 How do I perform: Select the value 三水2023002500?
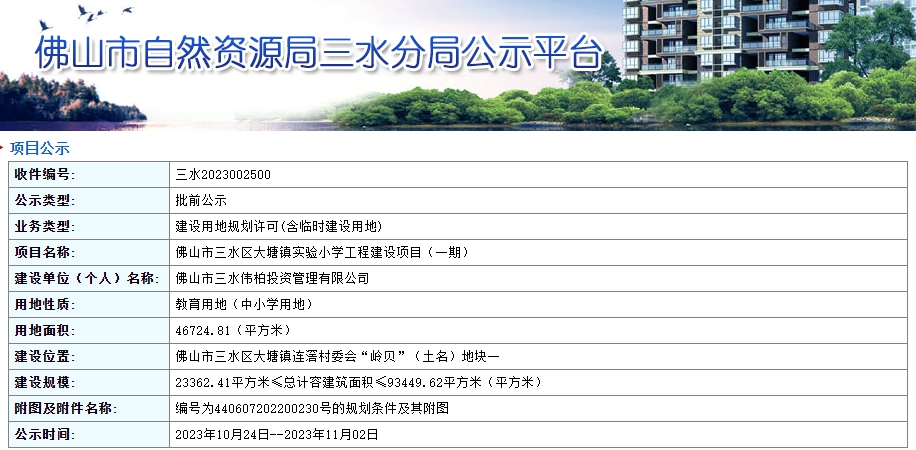(x=223, y=175)
